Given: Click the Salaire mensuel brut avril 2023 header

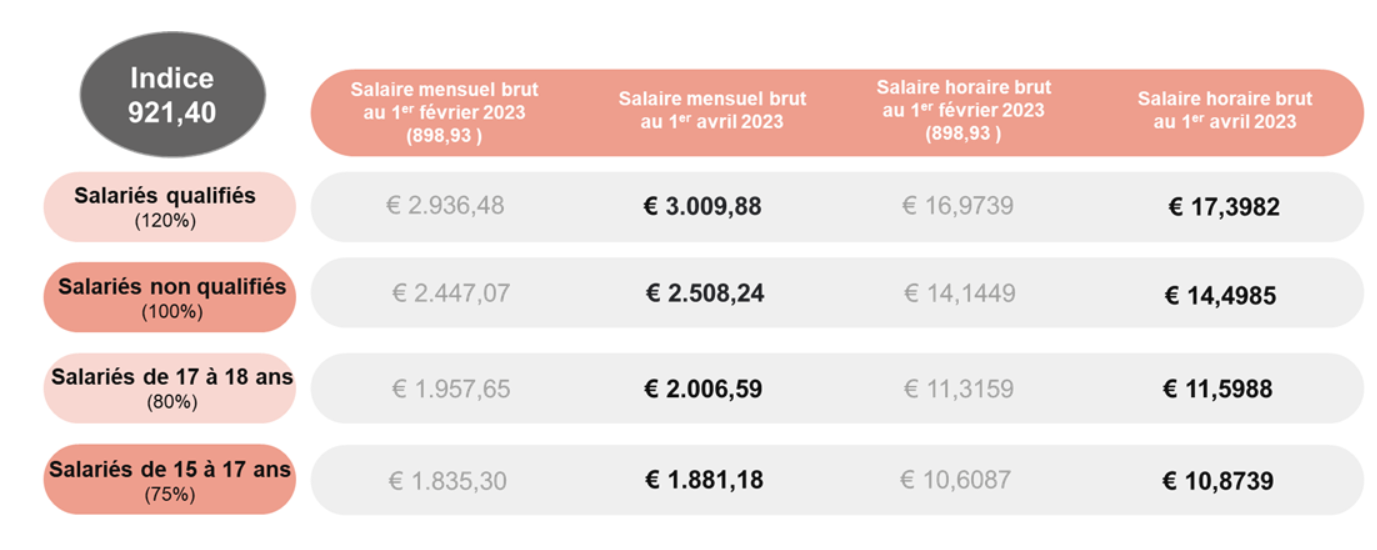Looking at the screenshot, I should 712,111.
